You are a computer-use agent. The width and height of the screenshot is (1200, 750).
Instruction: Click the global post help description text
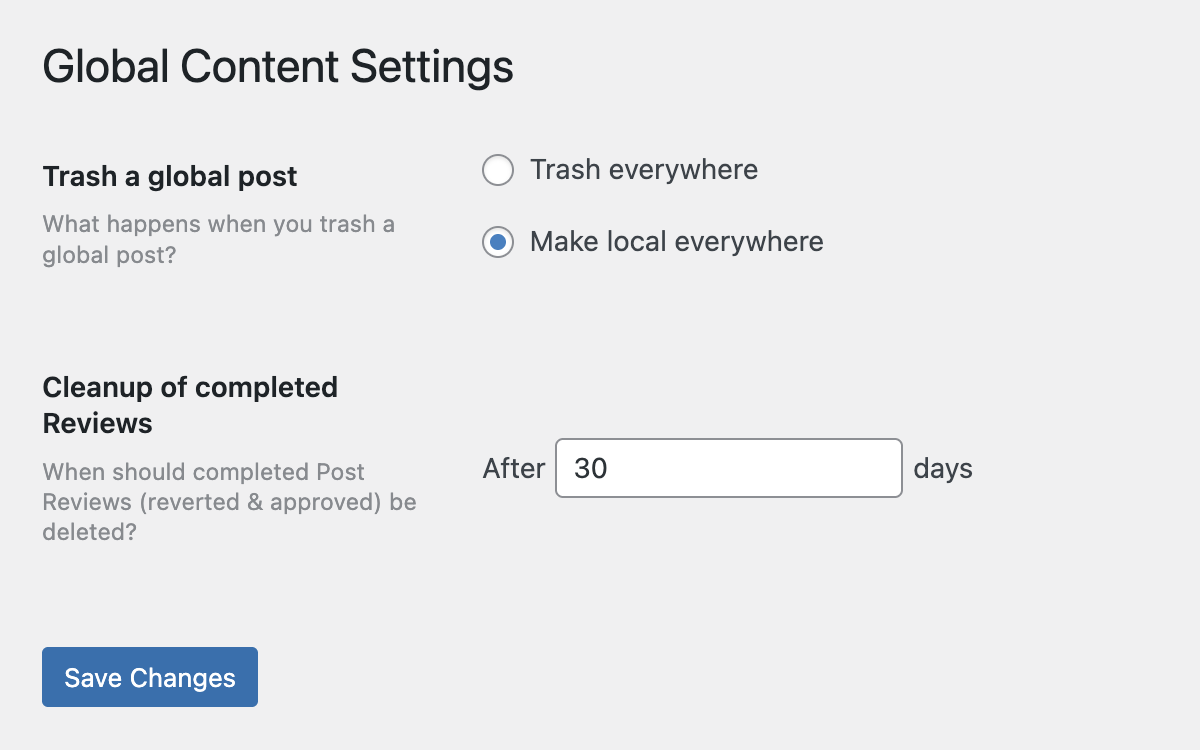coord(218,239)
